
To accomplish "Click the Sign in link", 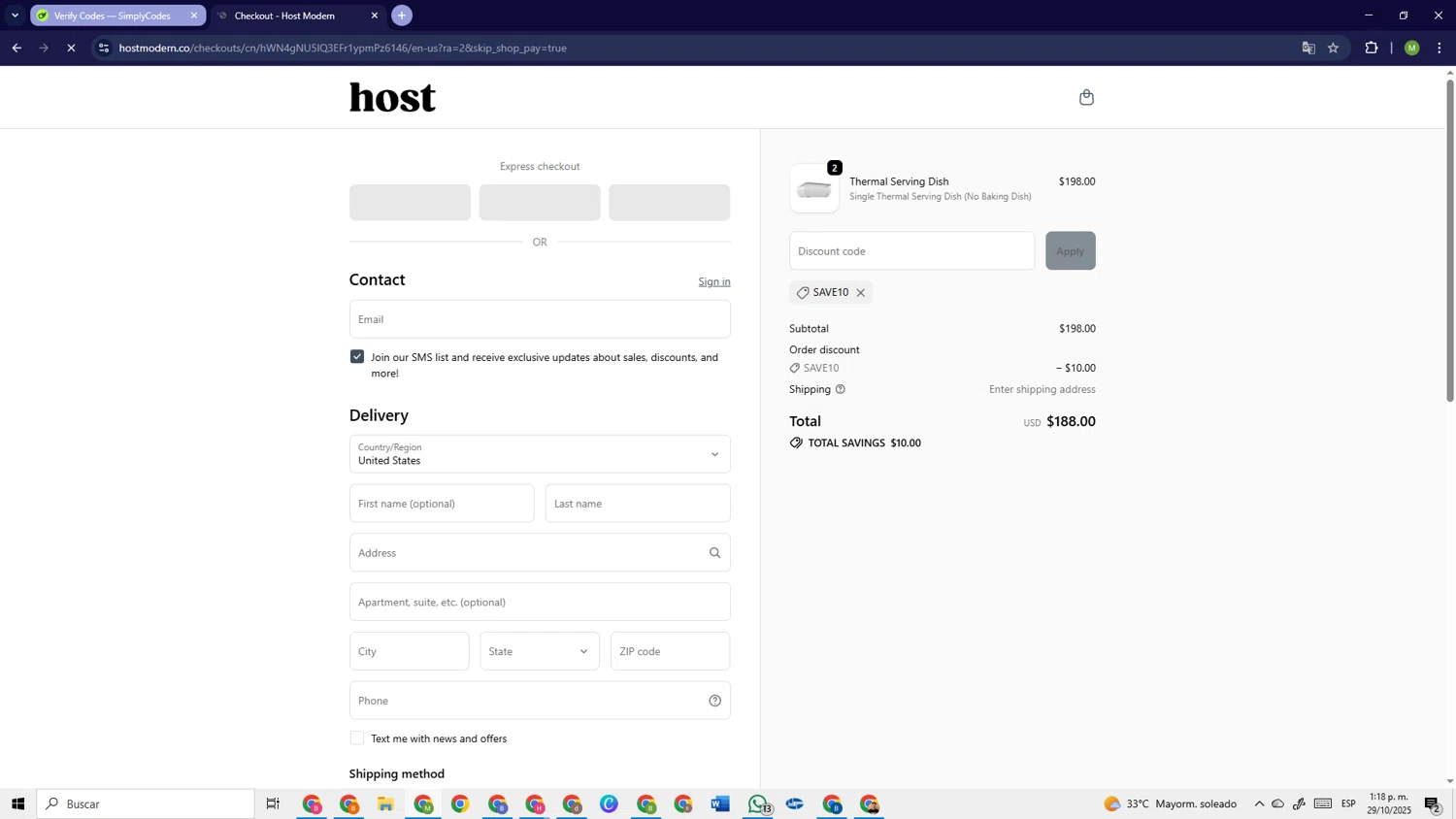I will (714, 281).
